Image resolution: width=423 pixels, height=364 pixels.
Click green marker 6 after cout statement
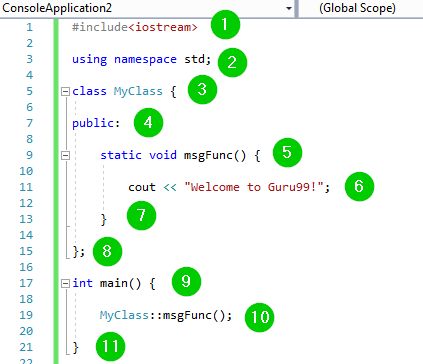pyautogui.click(x=359, y=186)
